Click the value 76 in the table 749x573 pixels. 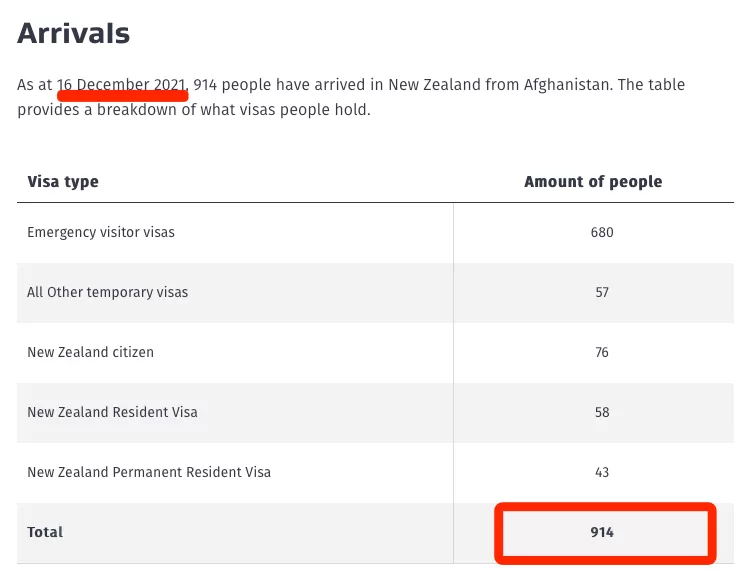(602, 352)
